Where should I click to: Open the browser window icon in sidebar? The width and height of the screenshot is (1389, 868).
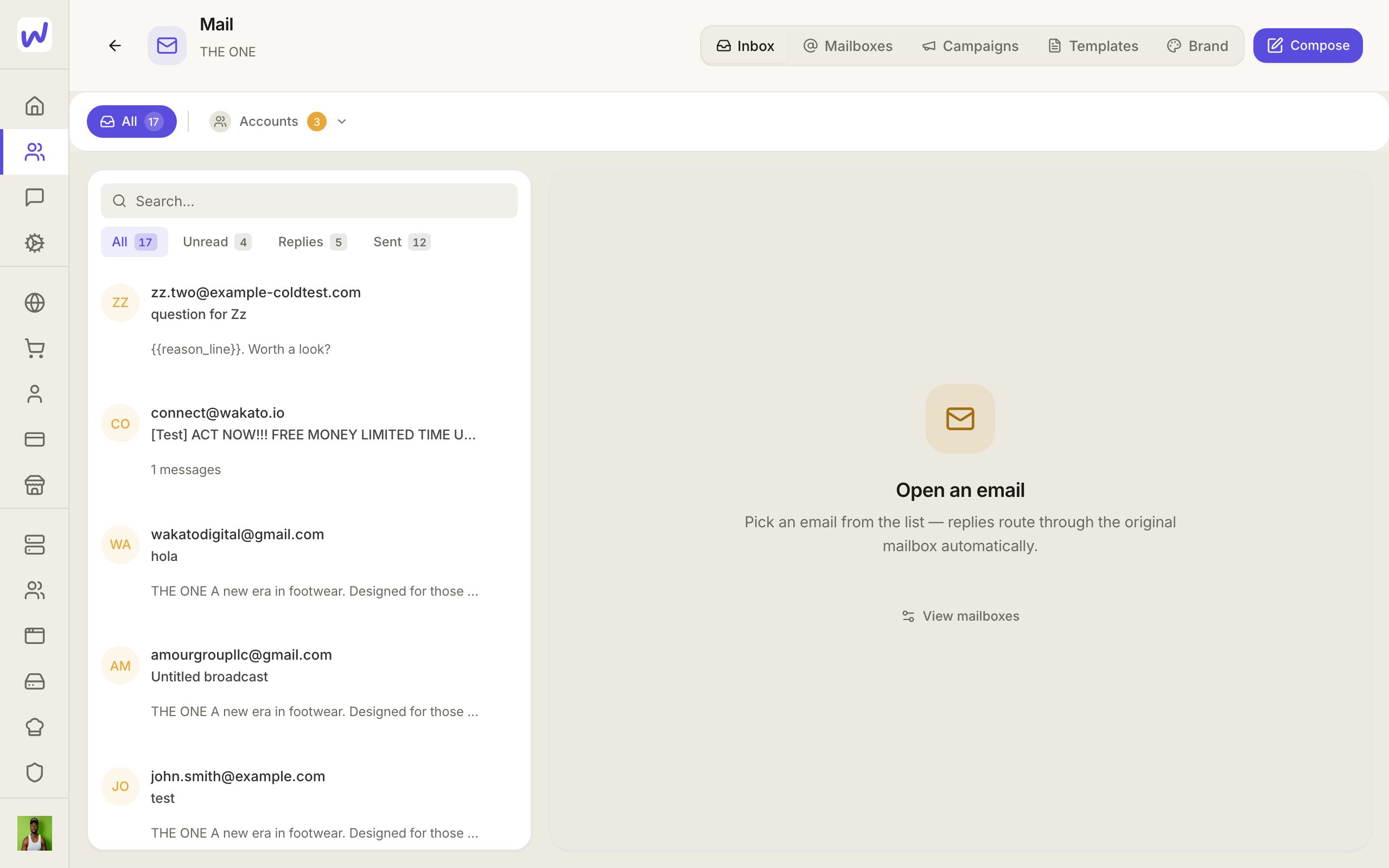34,635
